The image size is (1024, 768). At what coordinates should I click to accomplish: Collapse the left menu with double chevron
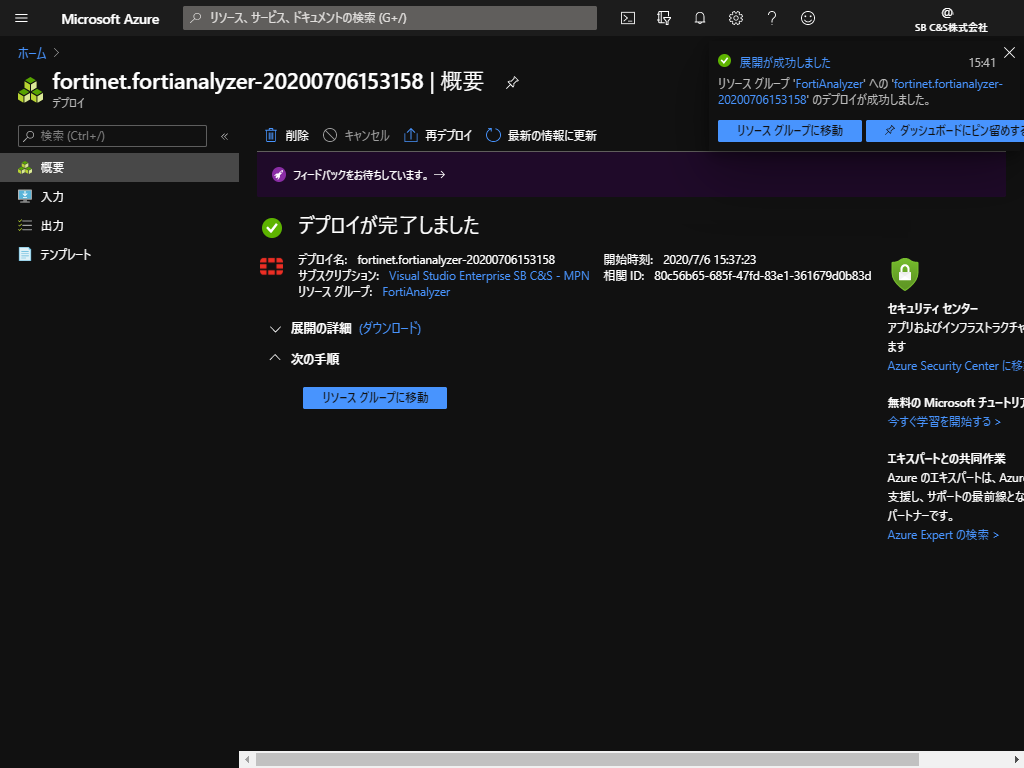pos(225,136)
